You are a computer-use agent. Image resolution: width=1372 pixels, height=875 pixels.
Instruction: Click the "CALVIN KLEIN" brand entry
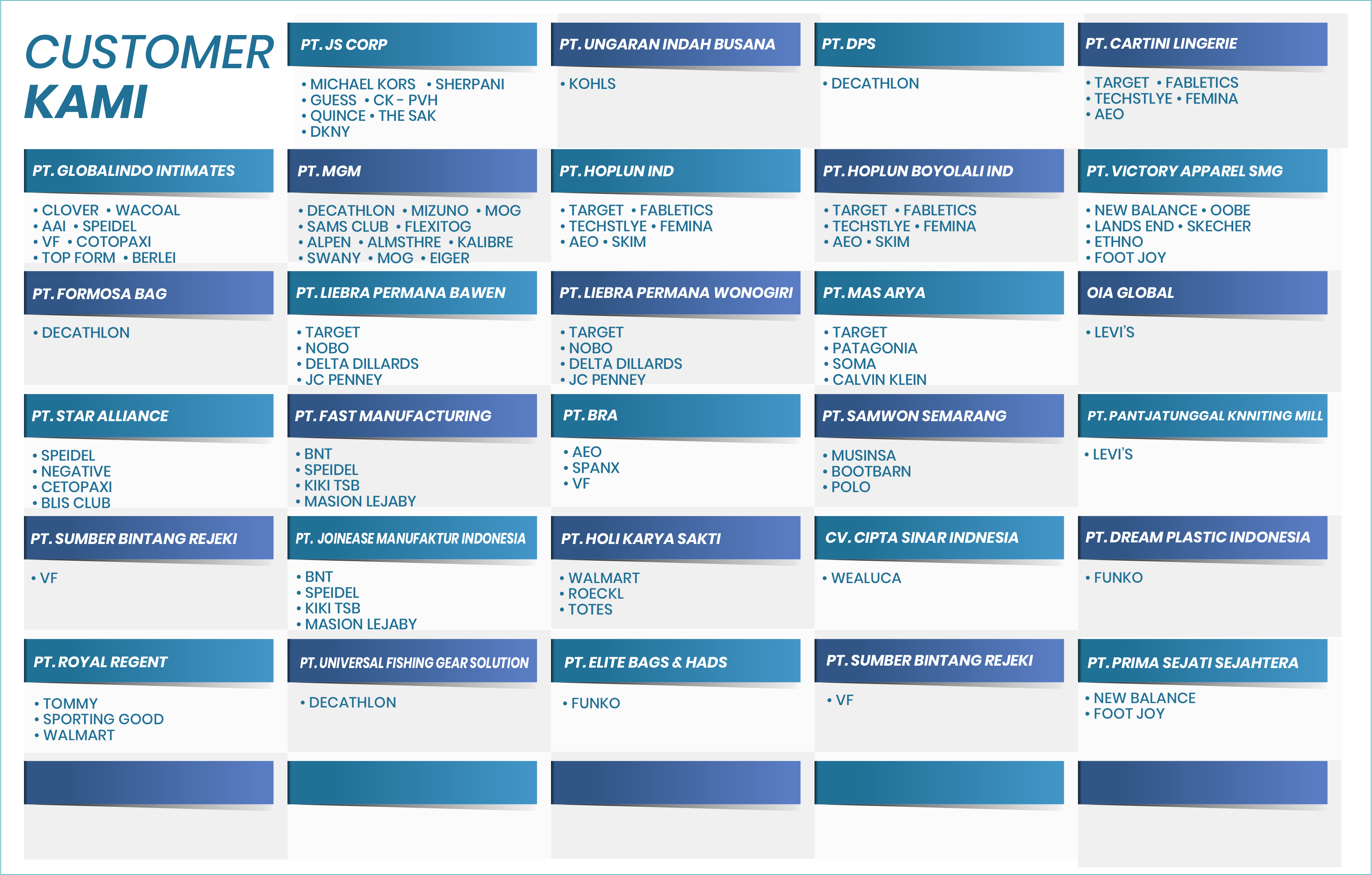[x=879, y=380]
